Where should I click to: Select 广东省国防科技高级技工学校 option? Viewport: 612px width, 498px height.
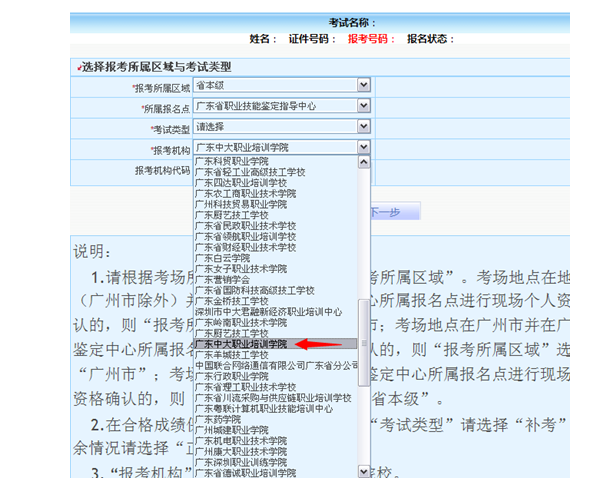click(x=255, y=290)
